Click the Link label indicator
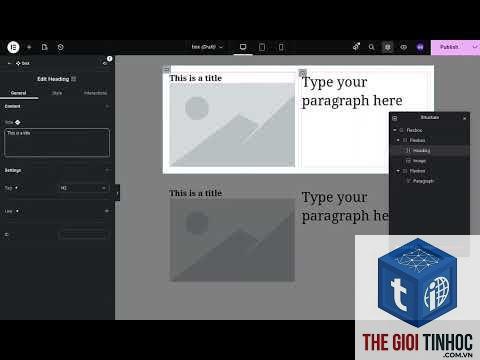Image resolution: width=480 pixels, height=360 pixels. (x=17, y=211)
